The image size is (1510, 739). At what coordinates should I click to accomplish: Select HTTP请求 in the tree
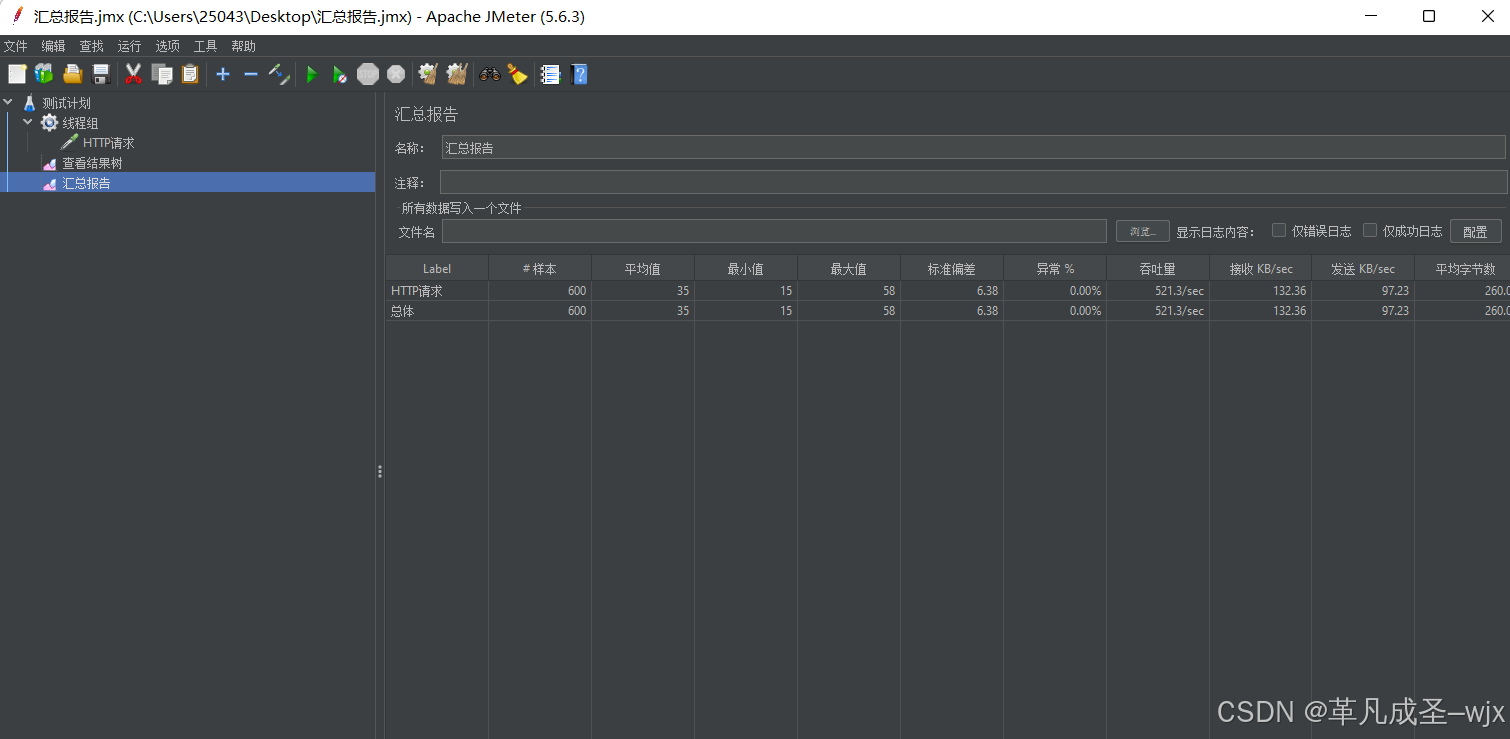coord(108,143)
